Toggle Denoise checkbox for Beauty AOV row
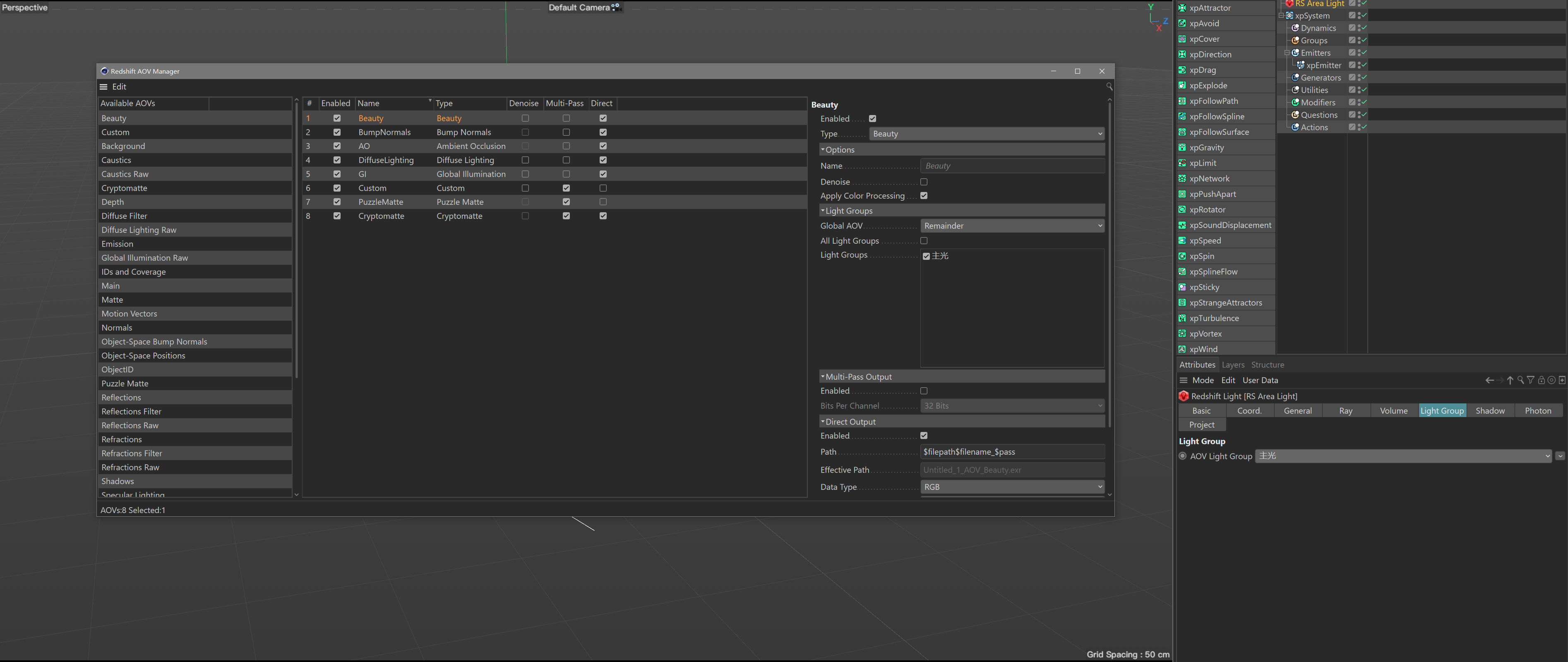The height and width of the screenshot is (662, 1568). 525,118
